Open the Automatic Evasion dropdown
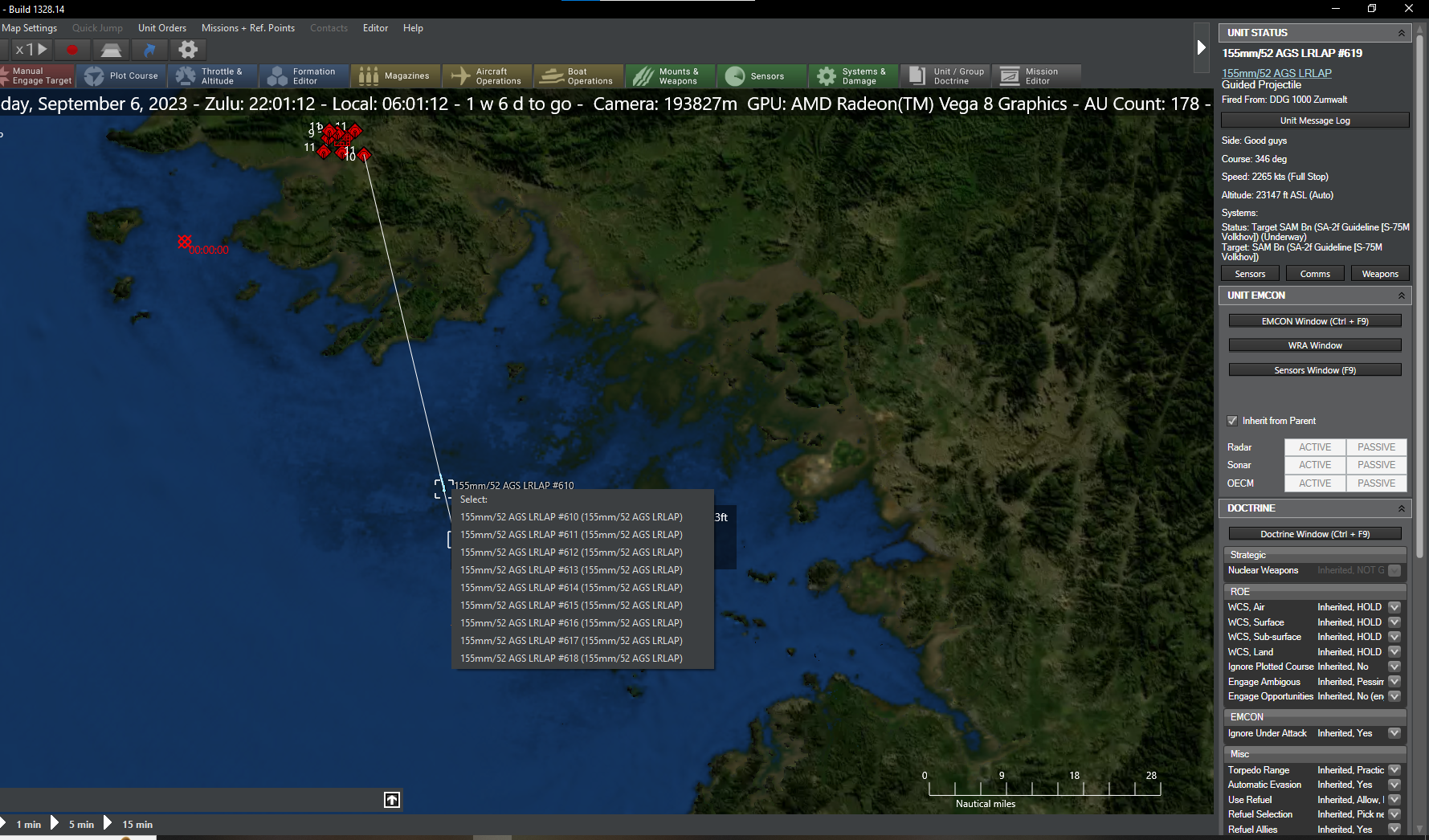The width and height of the screenshot is (1429, 840). 1394,785
